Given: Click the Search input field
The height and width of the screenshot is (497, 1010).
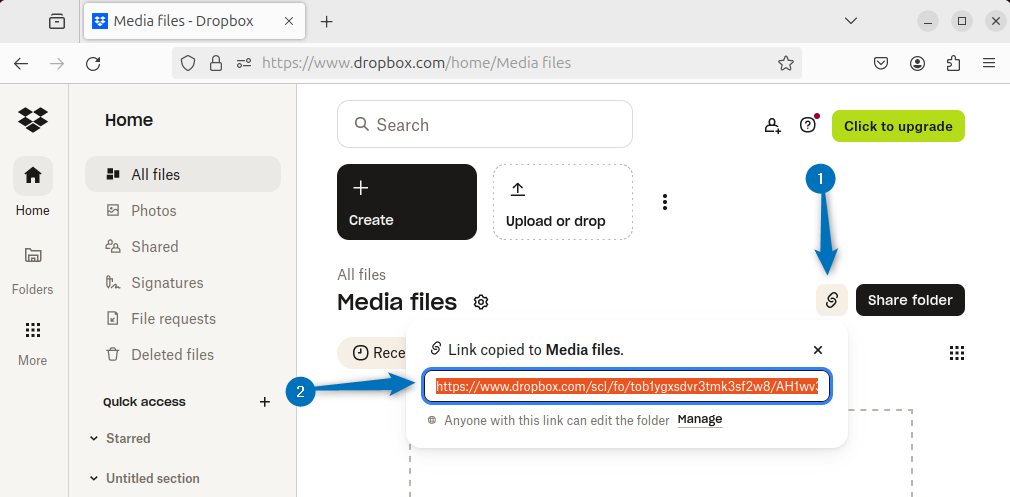Looking at the screenshot, I should point(484,125).
